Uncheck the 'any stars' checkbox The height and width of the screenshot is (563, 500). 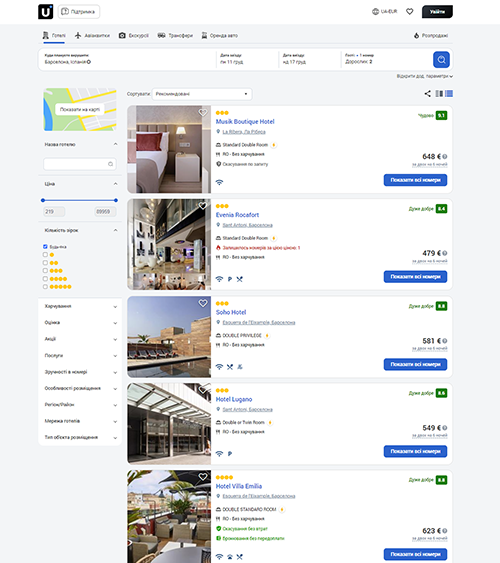coord(45,247)
